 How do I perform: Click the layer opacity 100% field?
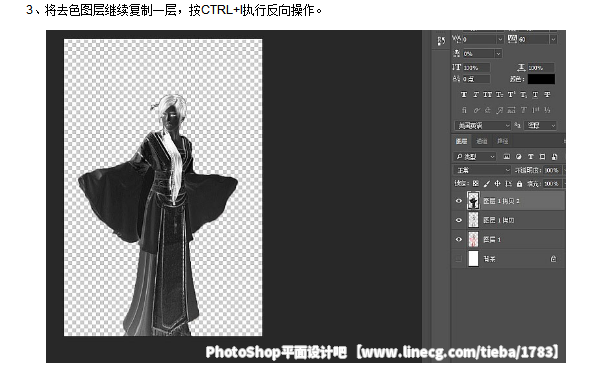tap(552, 170)
